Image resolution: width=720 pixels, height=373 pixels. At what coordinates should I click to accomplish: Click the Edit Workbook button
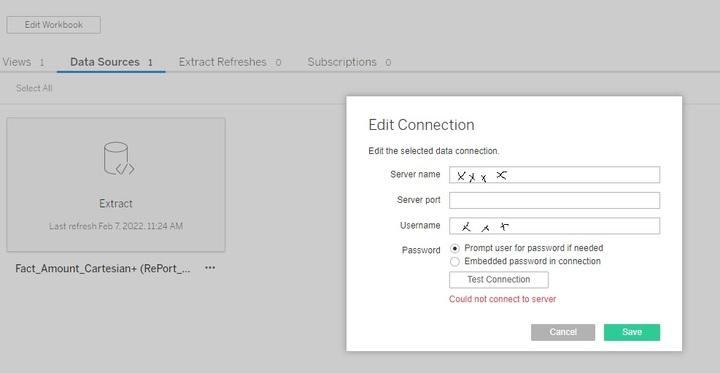54,25
